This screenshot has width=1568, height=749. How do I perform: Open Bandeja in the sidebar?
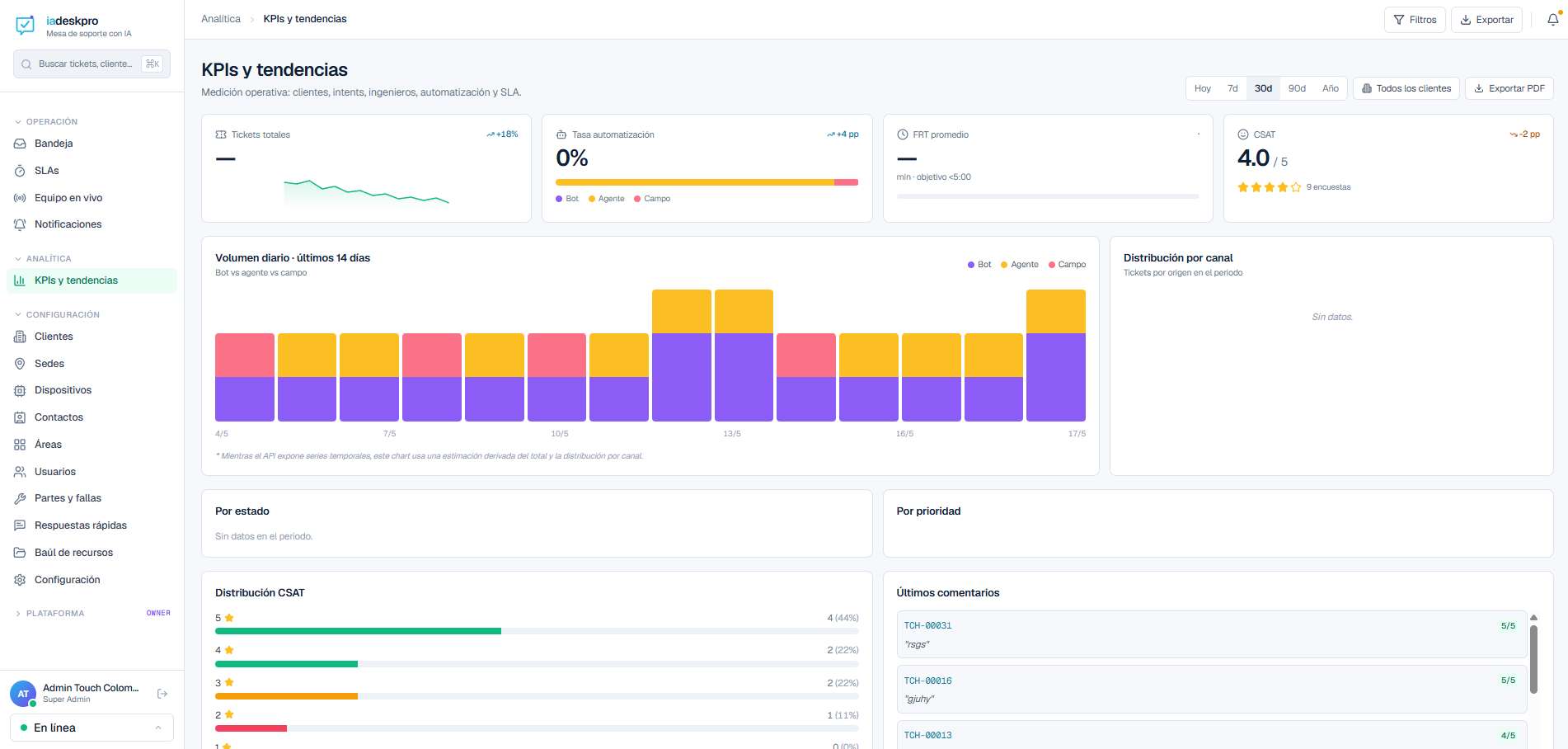coord(92,144)
